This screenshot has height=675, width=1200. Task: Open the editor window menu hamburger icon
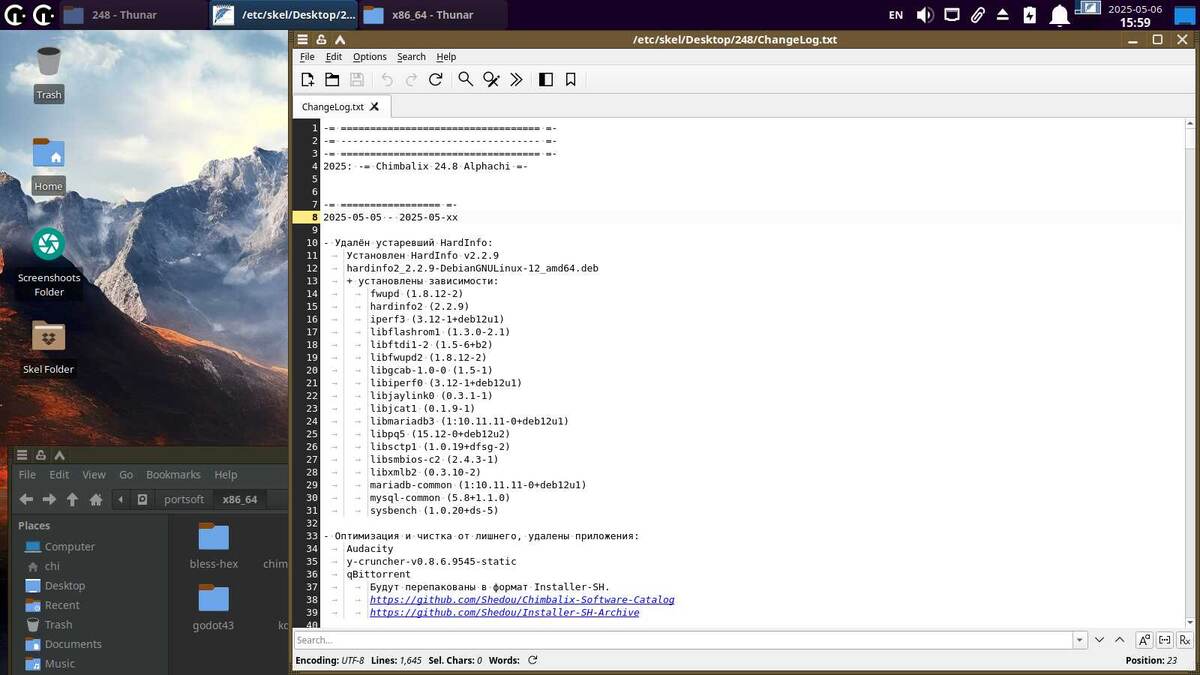coord(303,40)
